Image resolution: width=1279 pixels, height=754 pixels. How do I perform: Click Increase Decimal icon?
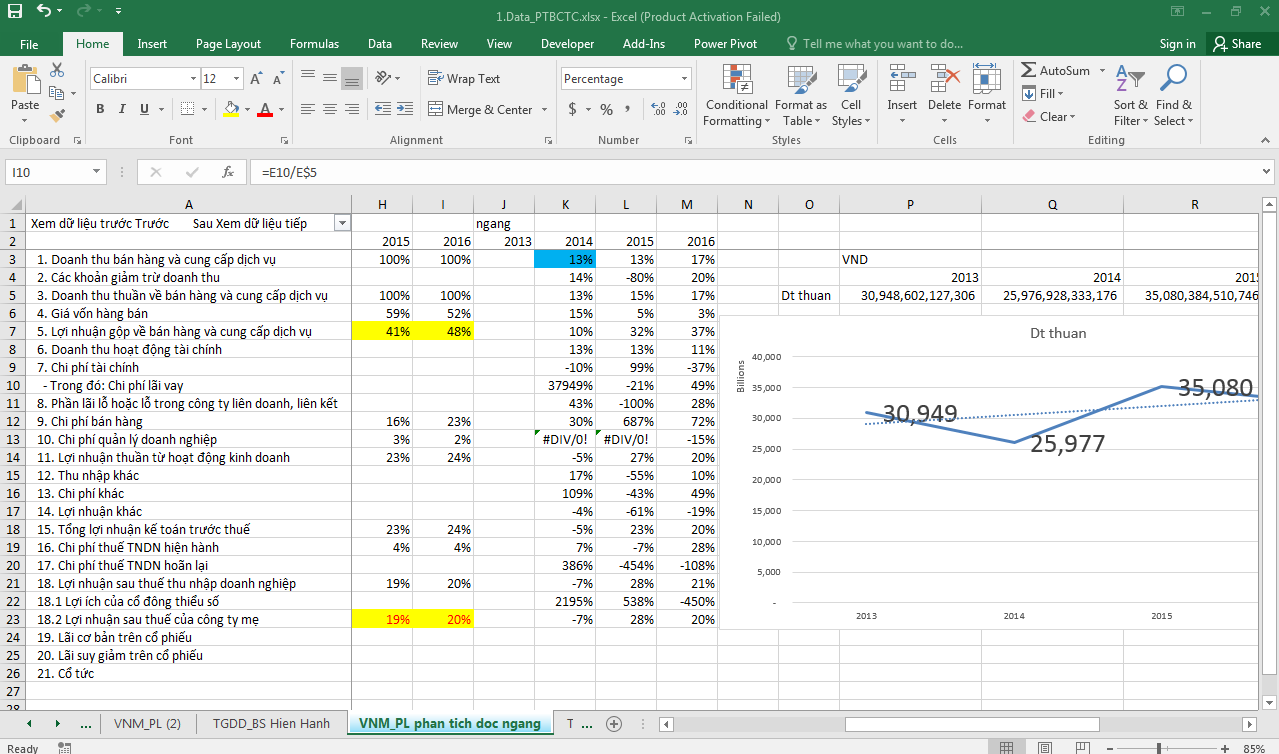658,109
